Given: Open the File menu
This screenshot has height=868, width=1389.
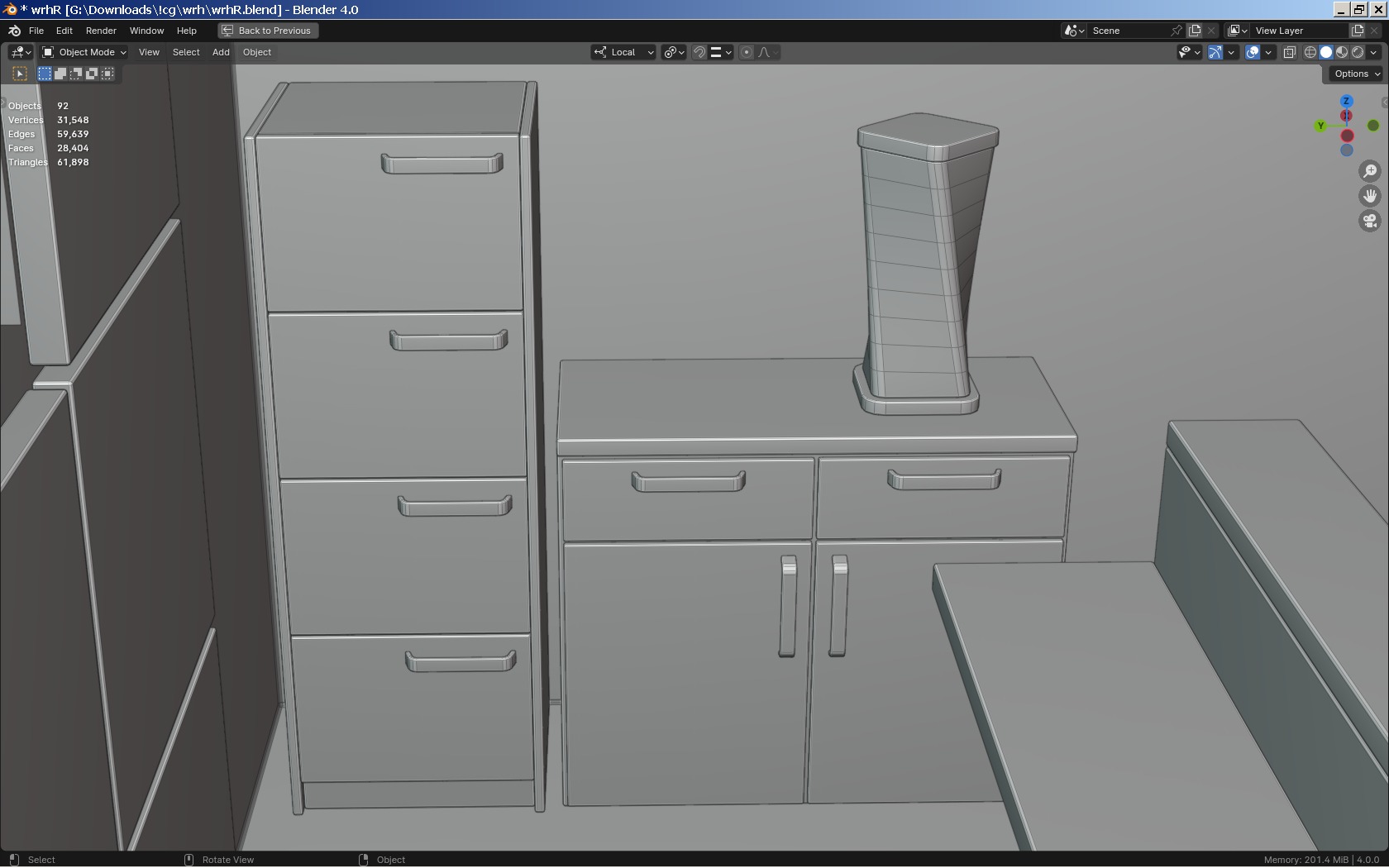Looking at the screenshot, I should 36,31.
